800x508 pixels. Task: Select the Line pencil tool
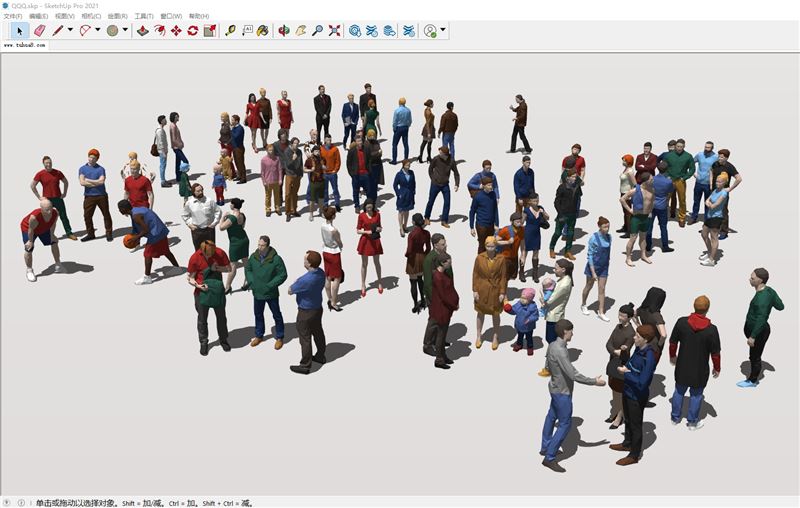58,31
